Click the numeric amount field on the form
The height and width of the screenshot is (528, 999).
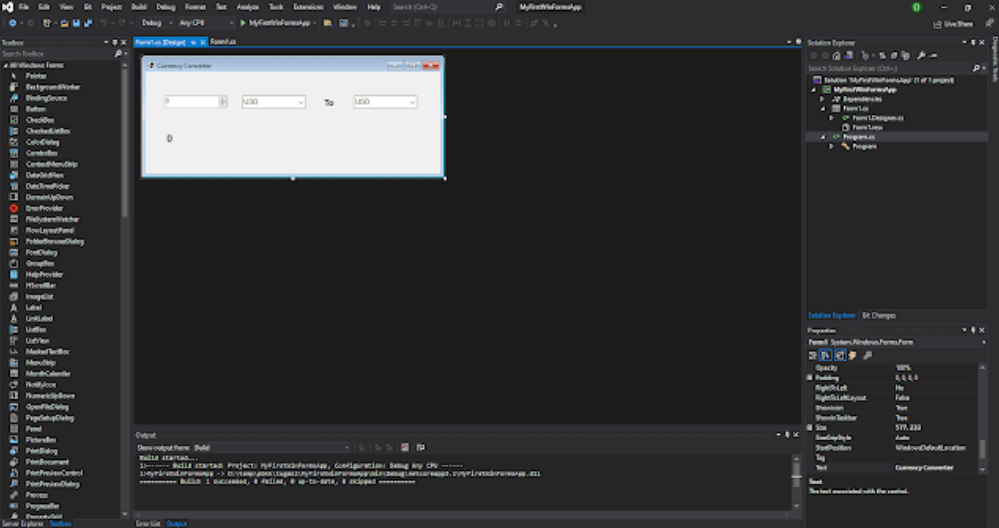pyautogui.click(x=191, y=102)
